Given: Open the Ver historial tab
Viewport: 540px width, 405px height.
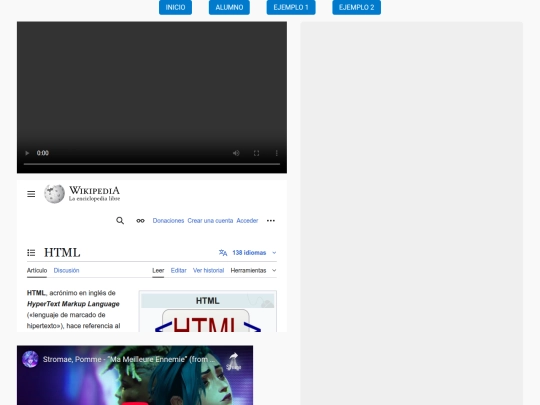Looking at the screenshot, I should [208, 271].
